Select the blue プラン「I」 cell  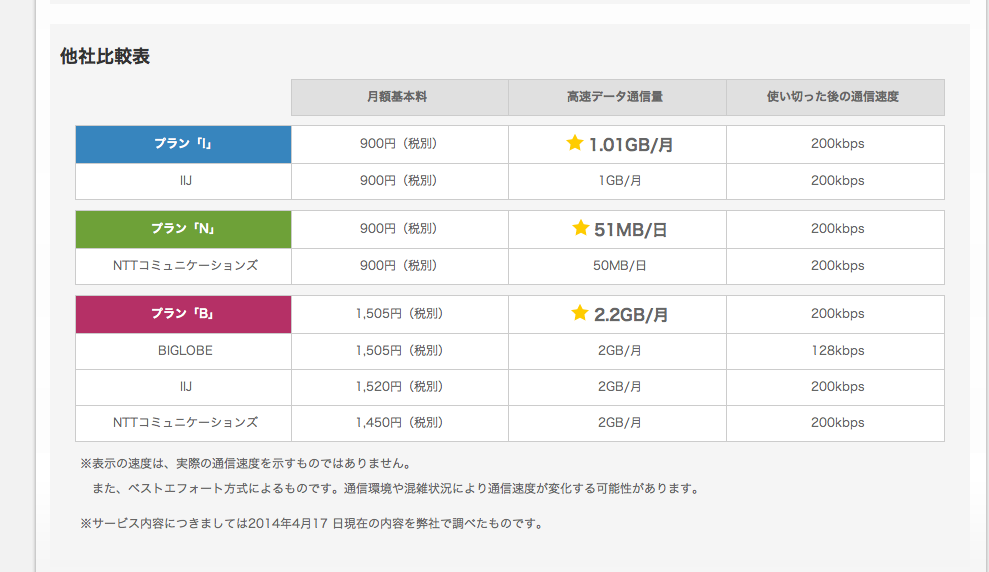tap(183, 144)
